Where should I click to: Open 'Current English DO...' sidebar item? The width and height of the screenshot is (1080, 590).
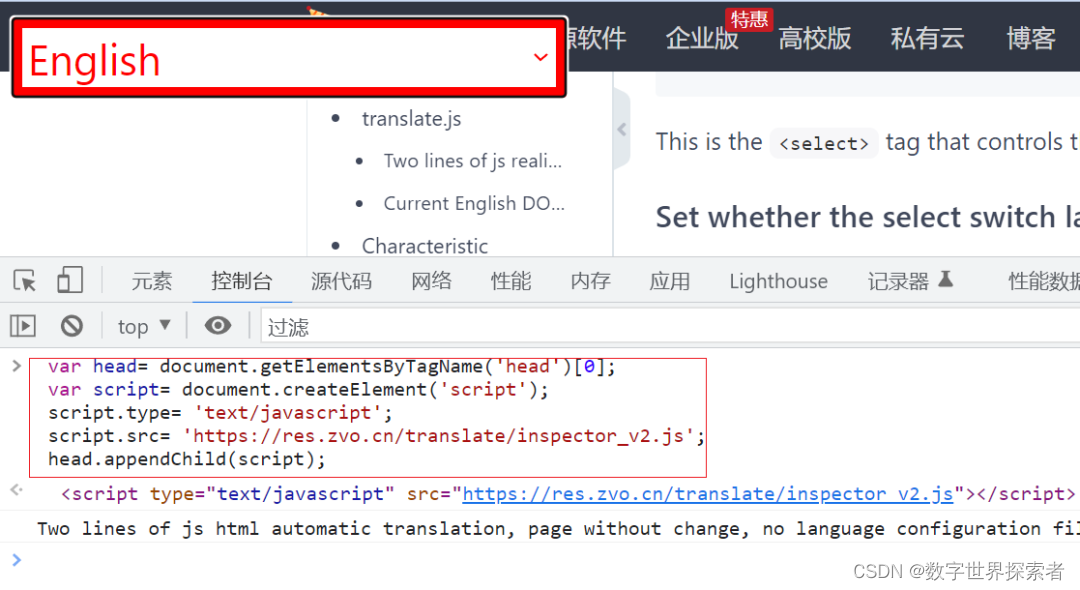[x=474, y=204]
